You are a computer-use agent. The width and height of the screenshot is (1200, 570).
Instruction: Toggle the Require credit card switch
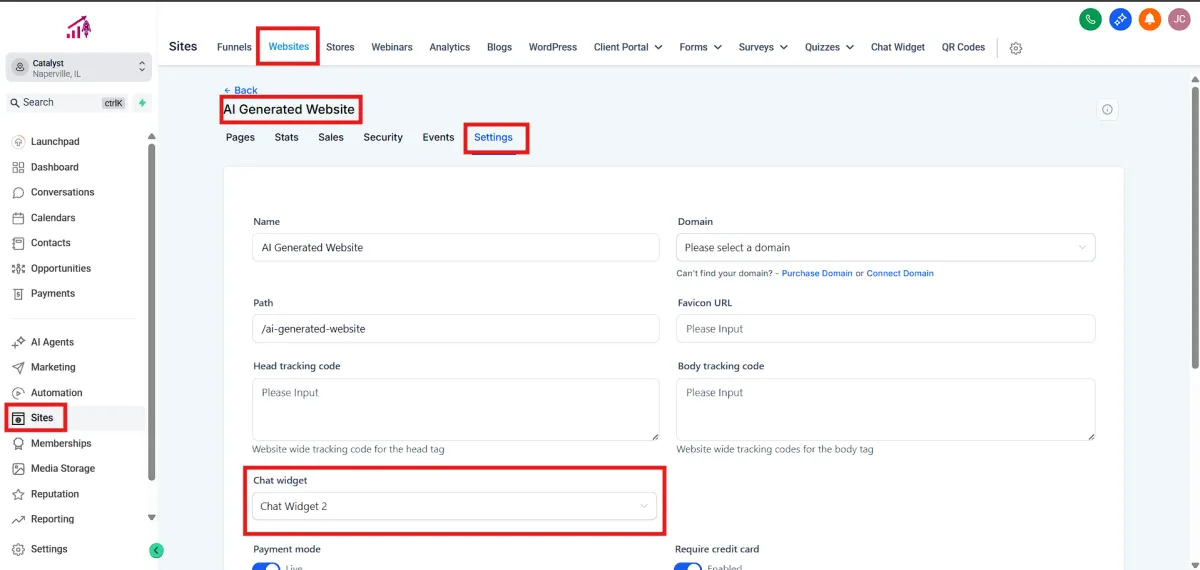coord(688,567)
